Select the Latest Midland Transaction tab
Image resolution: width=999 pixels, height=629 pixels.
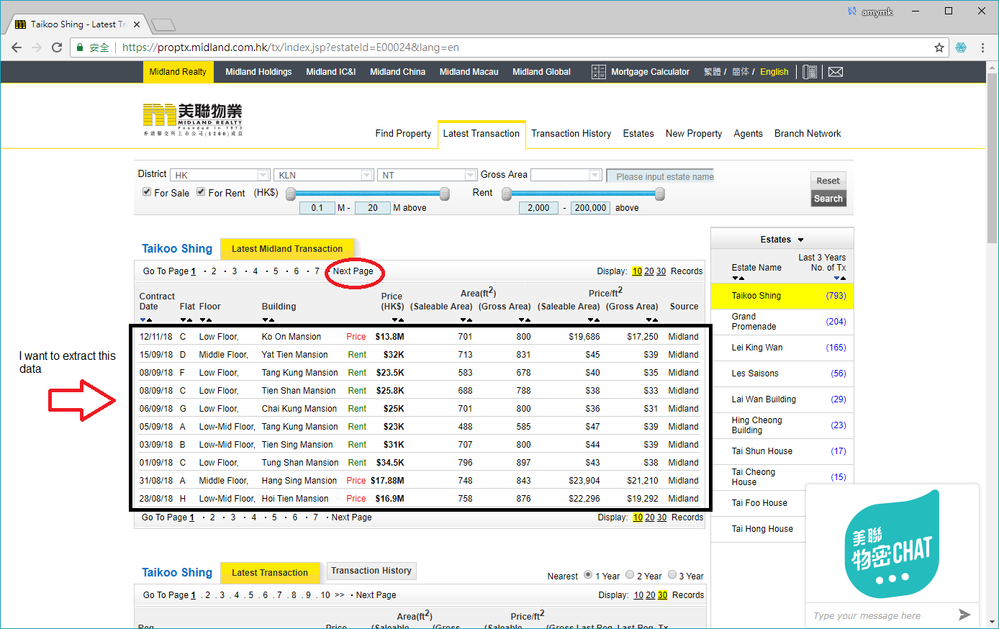(287, 249)
